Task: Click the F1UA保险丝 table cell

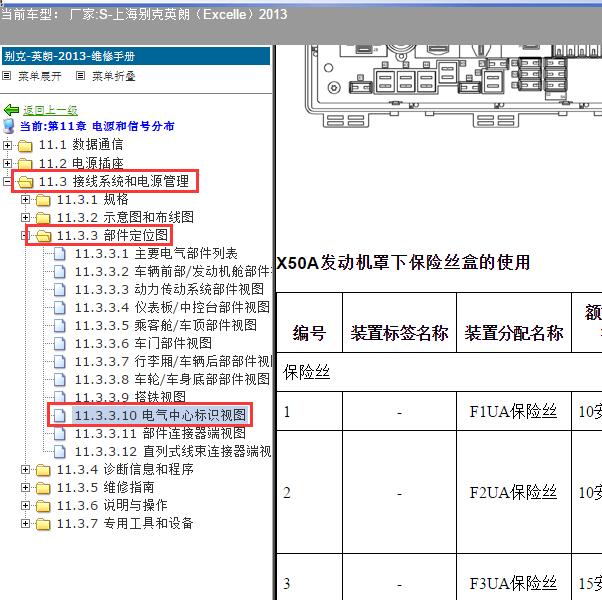Action: [x=514, y=411]
